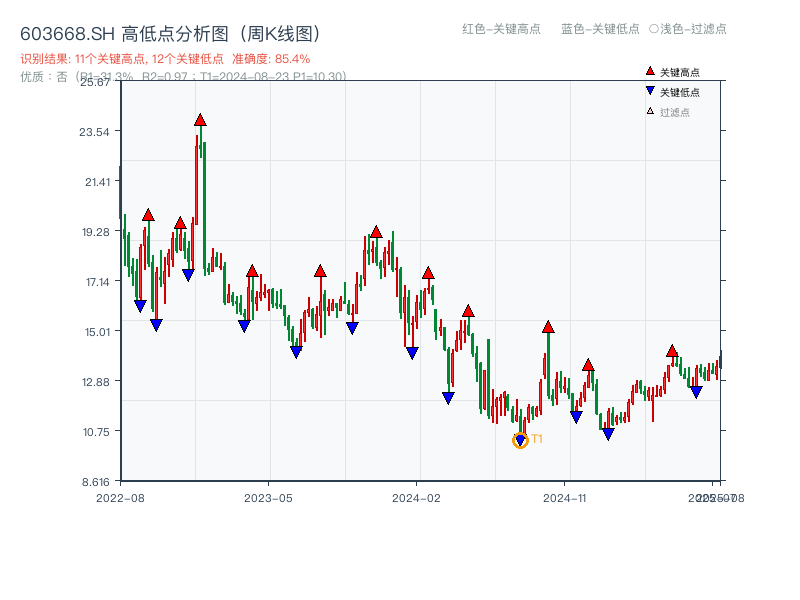Select the red high-point marker above the mid-2023 peak

[x=375, y=231]
